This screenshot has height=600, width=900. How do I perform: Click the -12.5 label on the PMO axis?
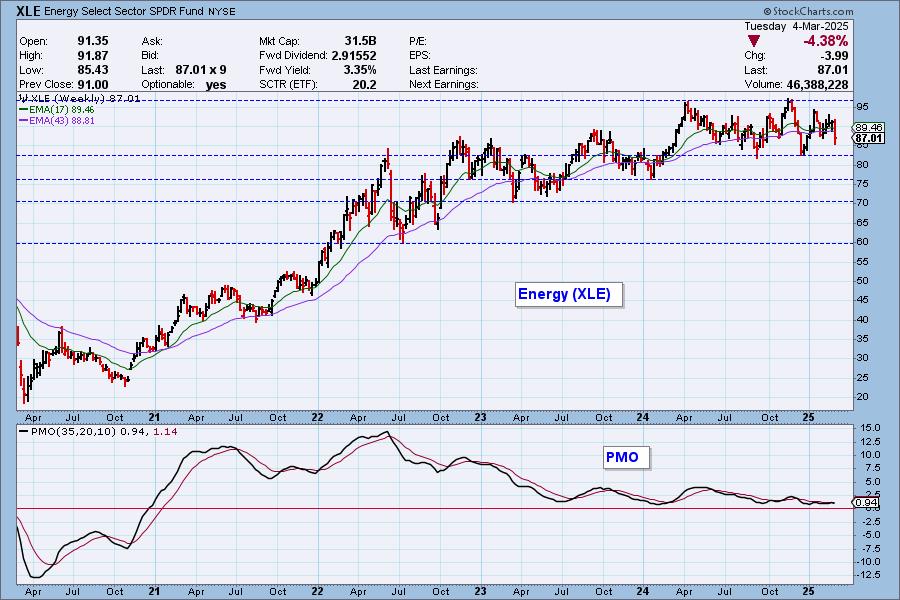[x=868, y=575]
